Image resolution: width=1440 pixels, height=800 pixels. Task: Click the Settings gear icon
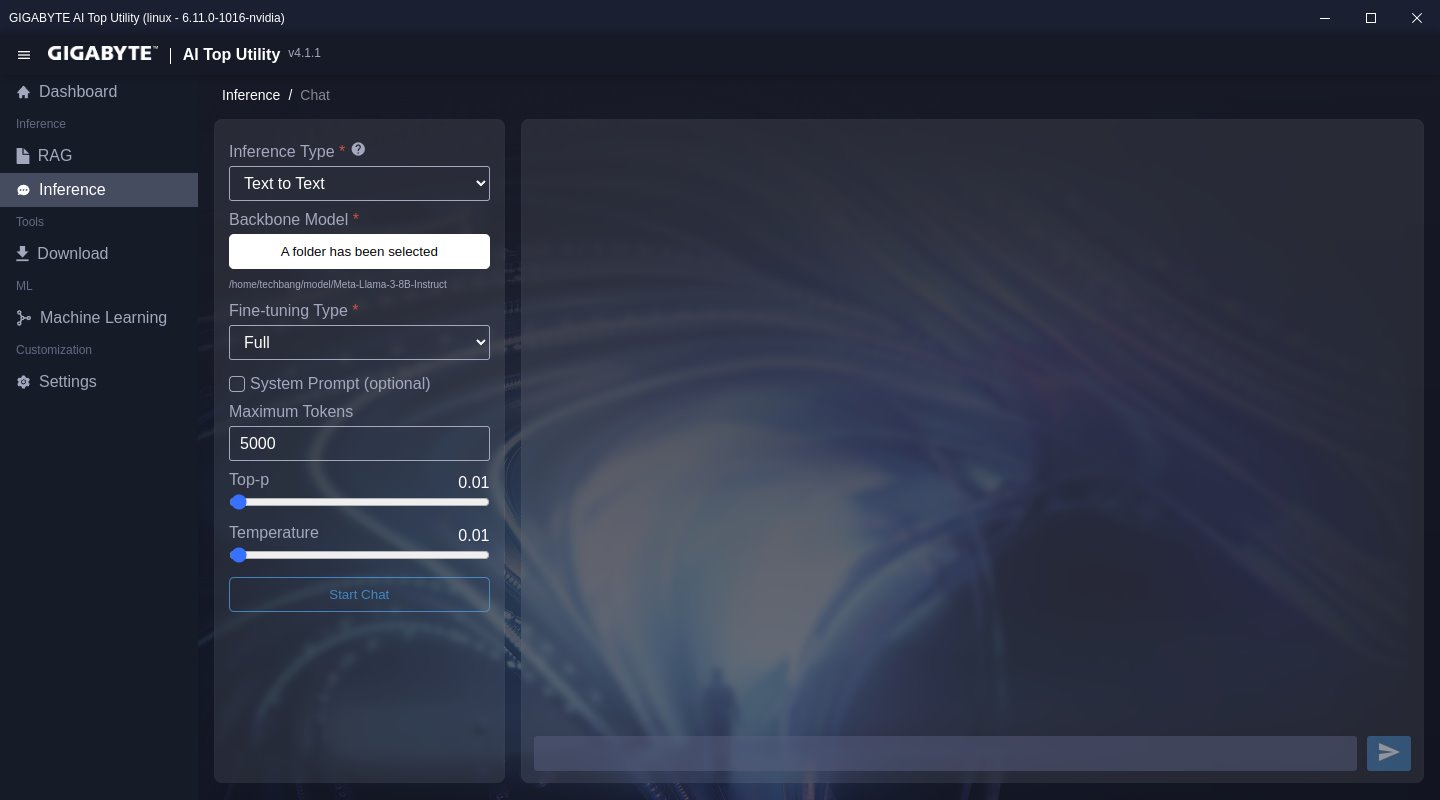[x=23, y=382]
